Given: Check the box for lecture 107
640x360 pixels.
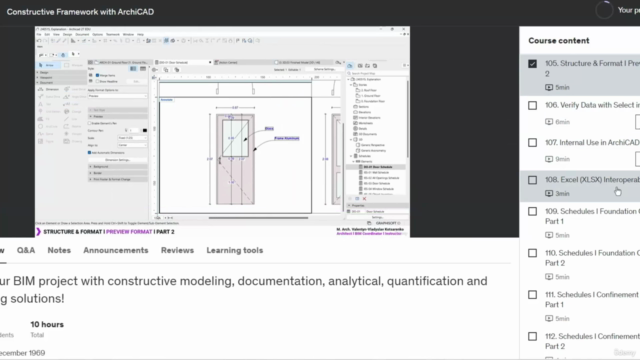Looking at the screenshot, I should coord(532,142).
